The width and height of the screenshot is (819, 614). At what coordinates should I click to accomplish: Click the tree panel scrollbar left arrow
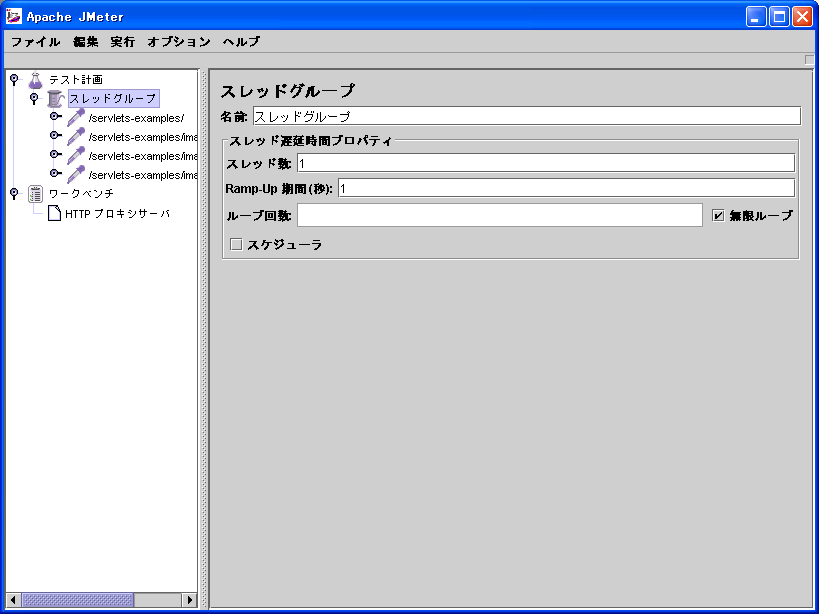point(14,600)
